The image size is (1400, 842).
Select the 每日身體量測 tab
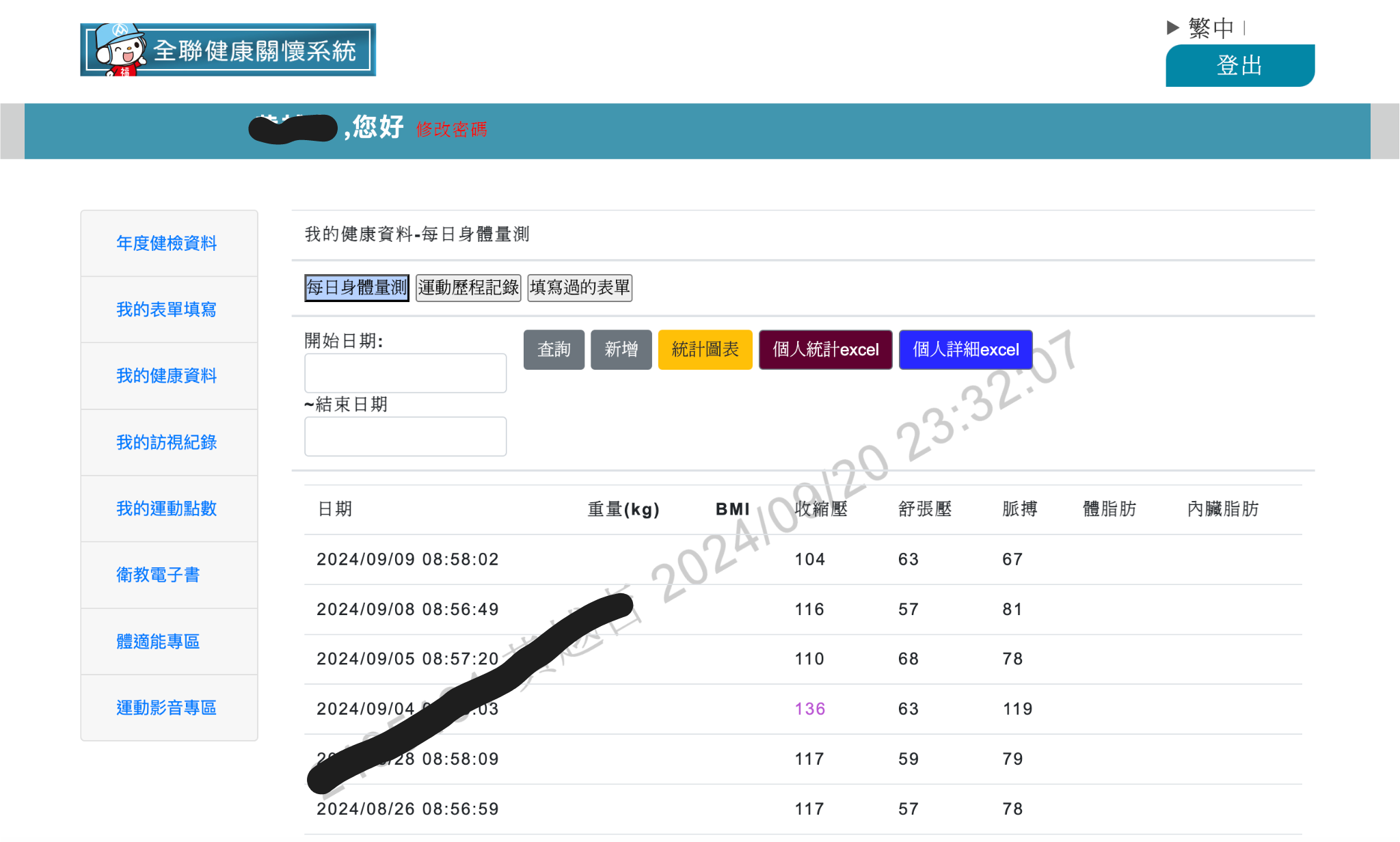(x=357, y=288)
